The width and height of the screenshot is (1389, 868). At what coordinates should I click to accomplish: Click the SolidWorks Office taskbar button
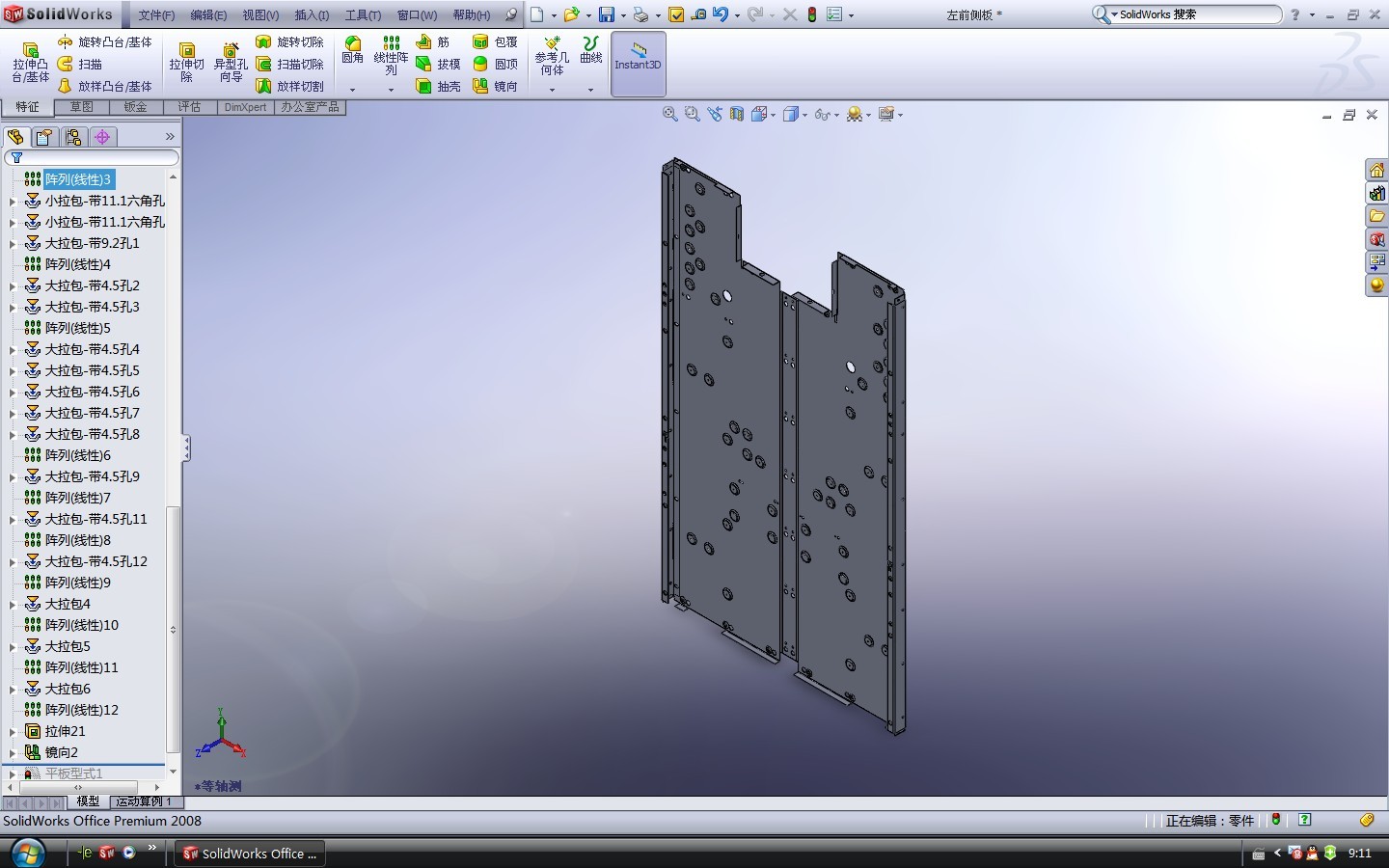250,854
